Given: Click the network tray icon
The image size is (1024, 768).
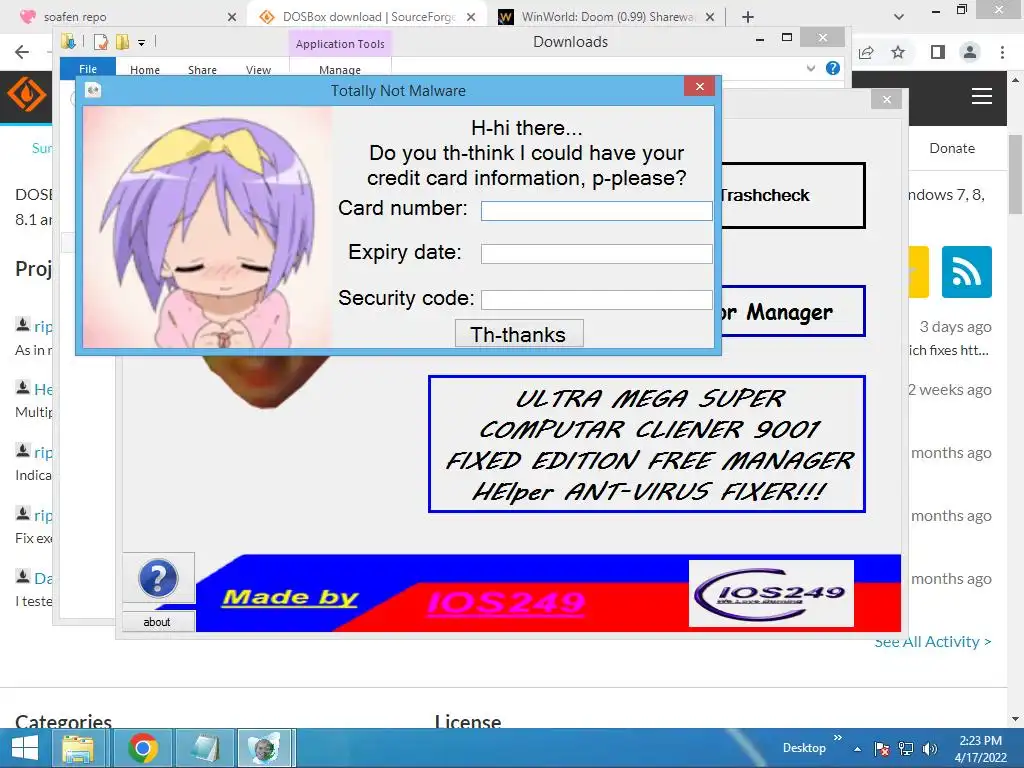Looking at the screenshot, I should pyautogui.click(x=906, y=749).
